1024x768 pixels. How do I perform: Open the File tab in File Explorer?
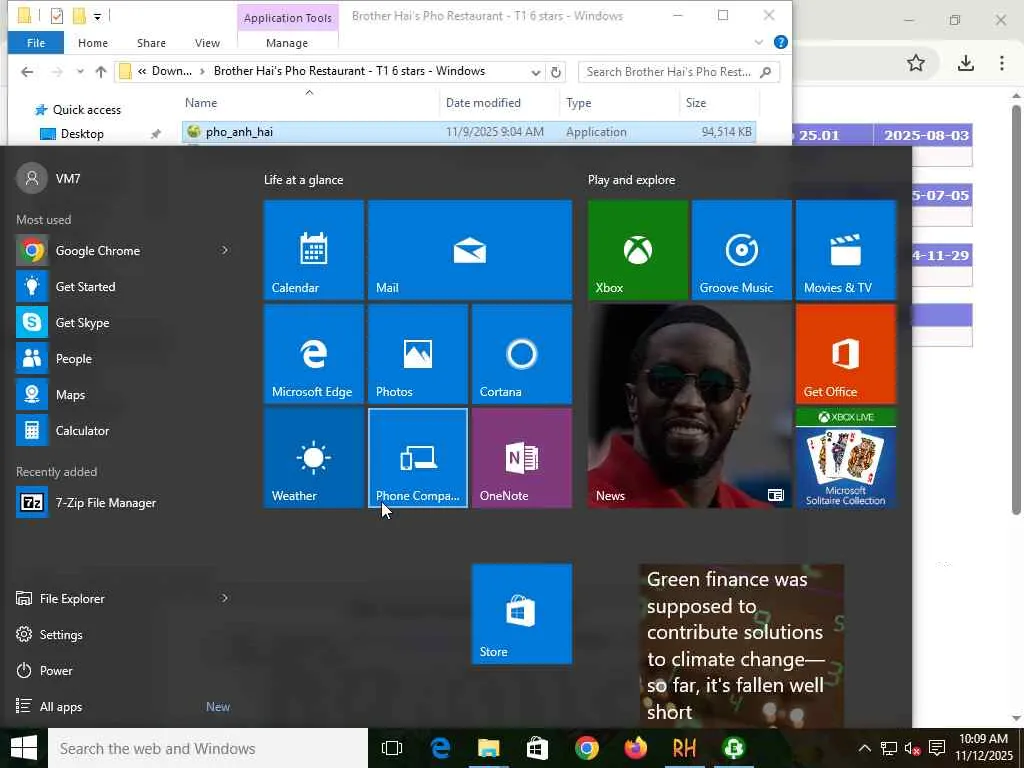(x=36, y=43)
